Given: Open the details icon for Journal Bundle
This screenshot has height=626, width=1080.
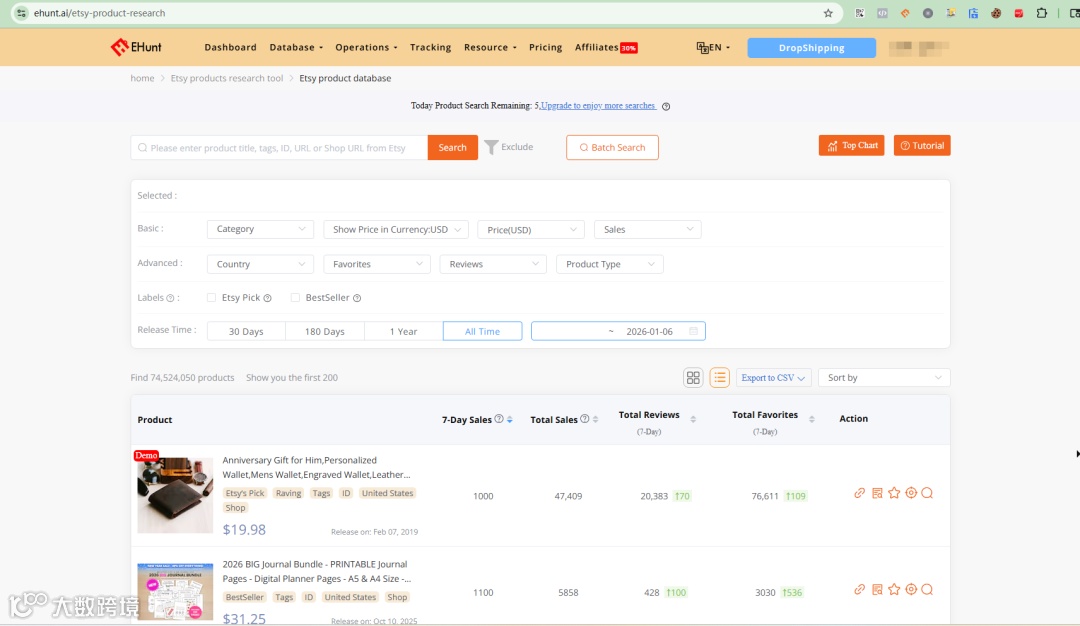Looking at the screenshot, I should tap(877, 590).
